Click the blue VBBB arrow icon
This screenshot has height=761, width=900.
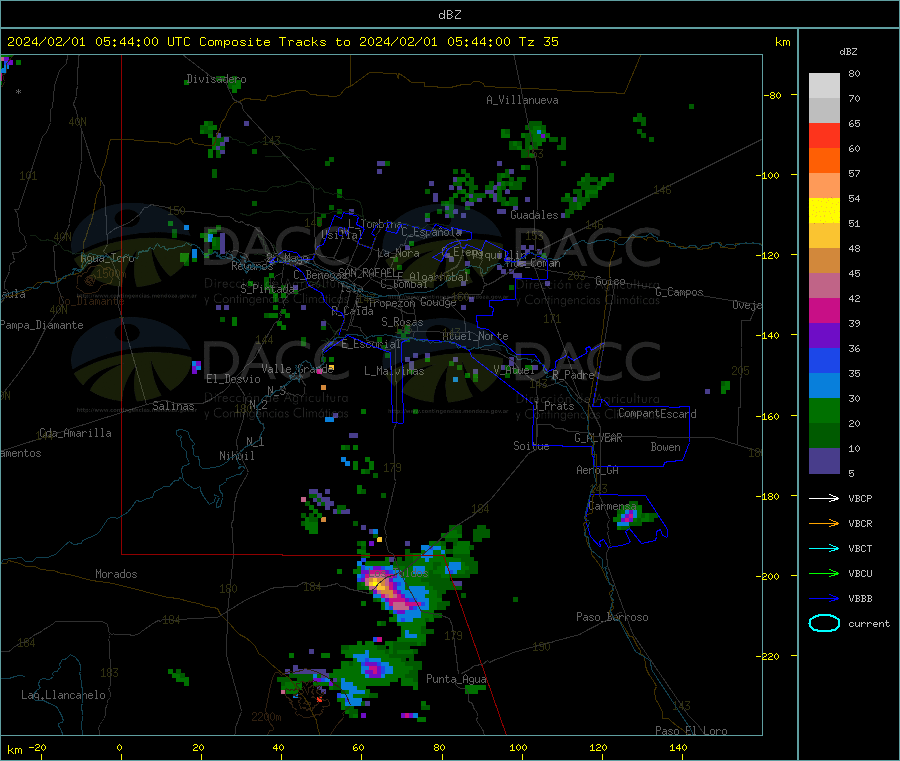tap(824, 599)
